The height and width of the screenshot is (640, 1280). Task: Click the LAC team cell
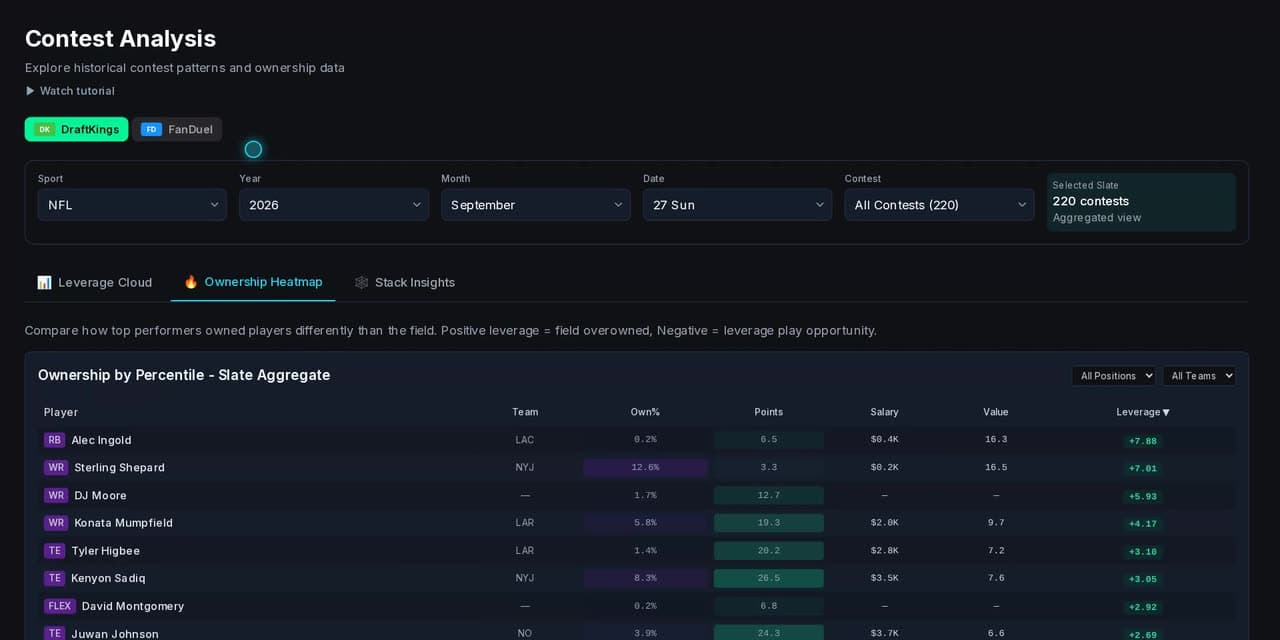pyautogui.click(x=525, y=440)
